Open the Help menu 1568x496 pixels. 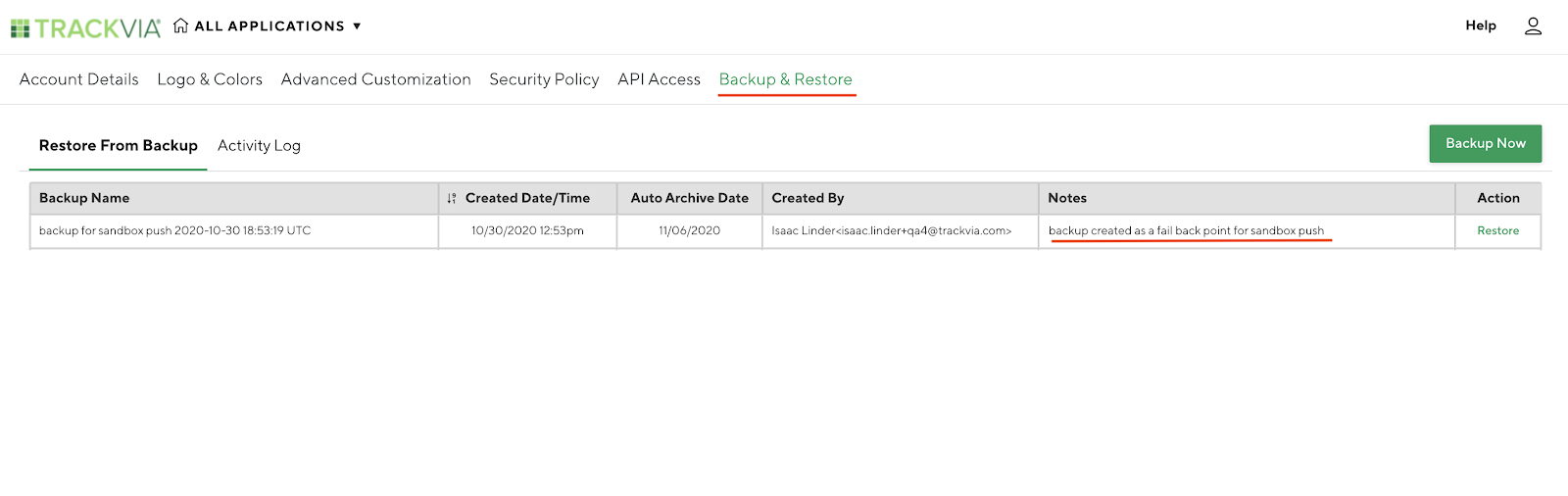point(1481,25)
